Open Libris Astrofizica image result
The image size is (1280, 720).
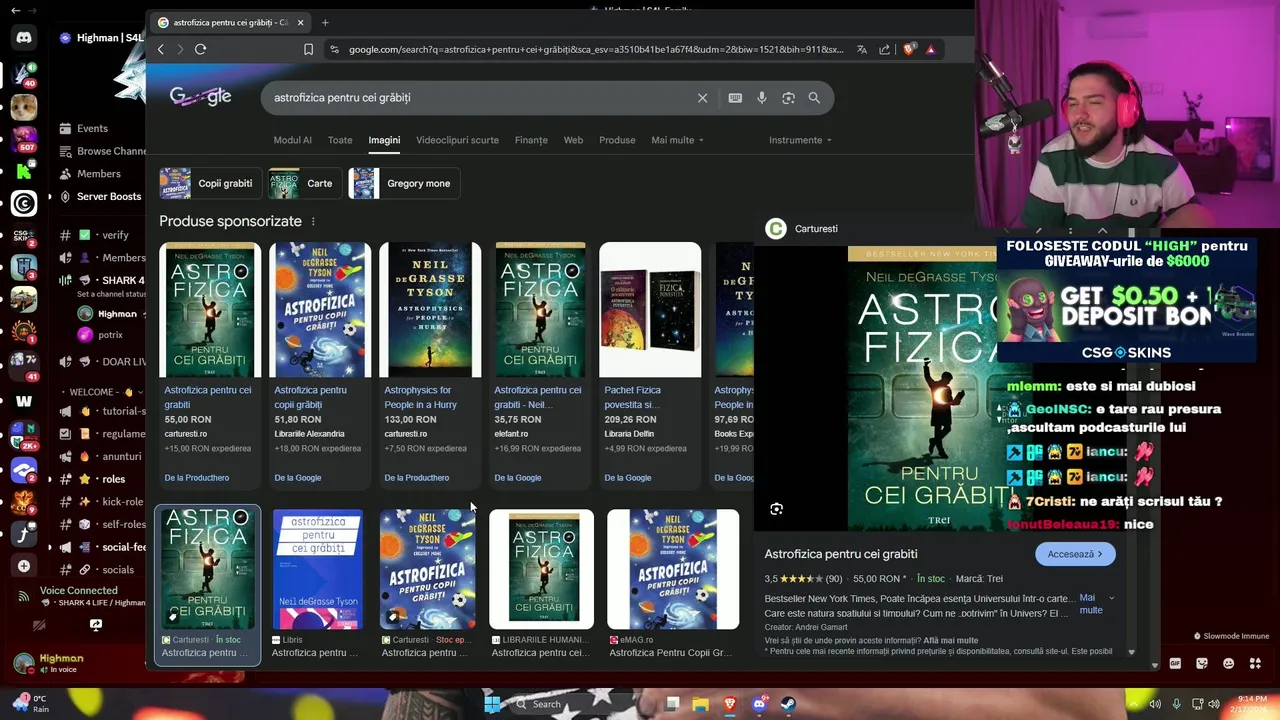[x=318, y=585]
